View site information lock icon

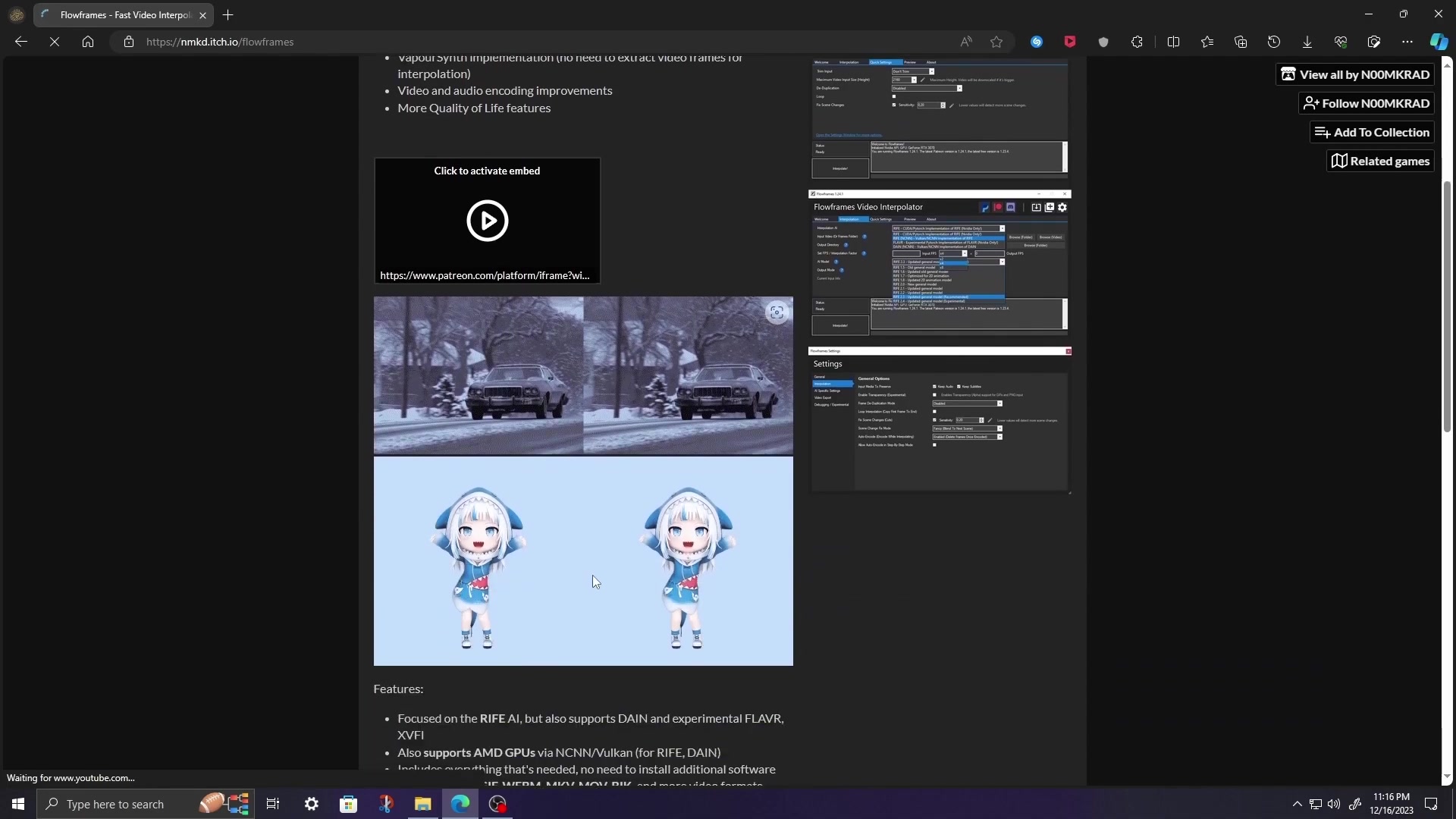pos(129,42)
